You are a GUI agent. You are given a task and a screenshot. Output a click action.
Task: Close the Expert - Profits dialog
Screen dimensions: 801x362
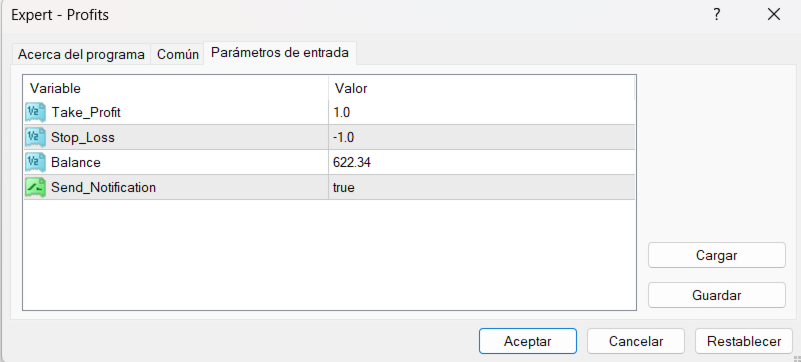click(x=774, y=15)
